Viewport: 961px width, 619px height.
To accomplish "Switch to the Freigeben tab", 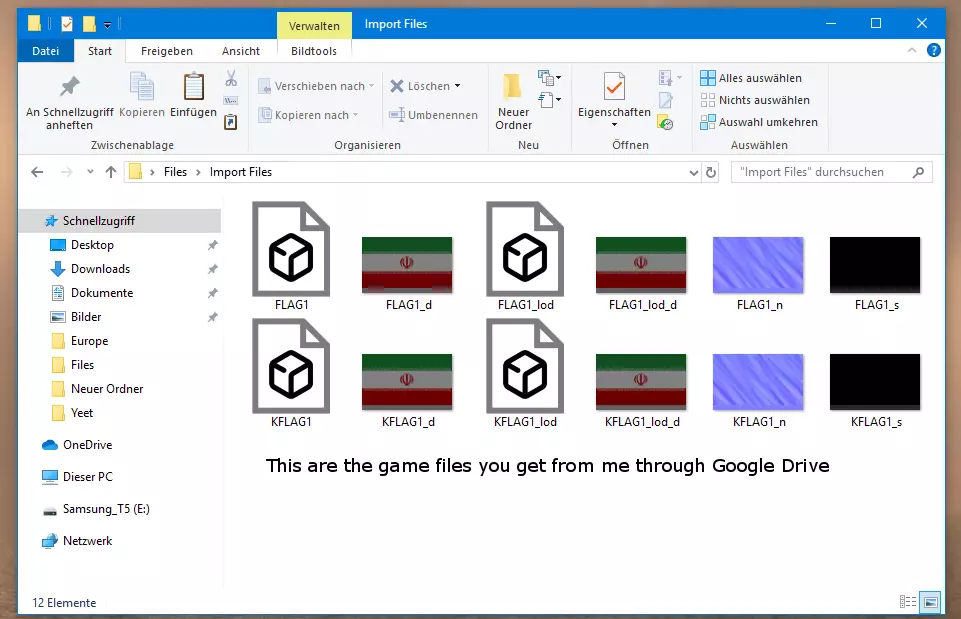I will pos(167,51).
